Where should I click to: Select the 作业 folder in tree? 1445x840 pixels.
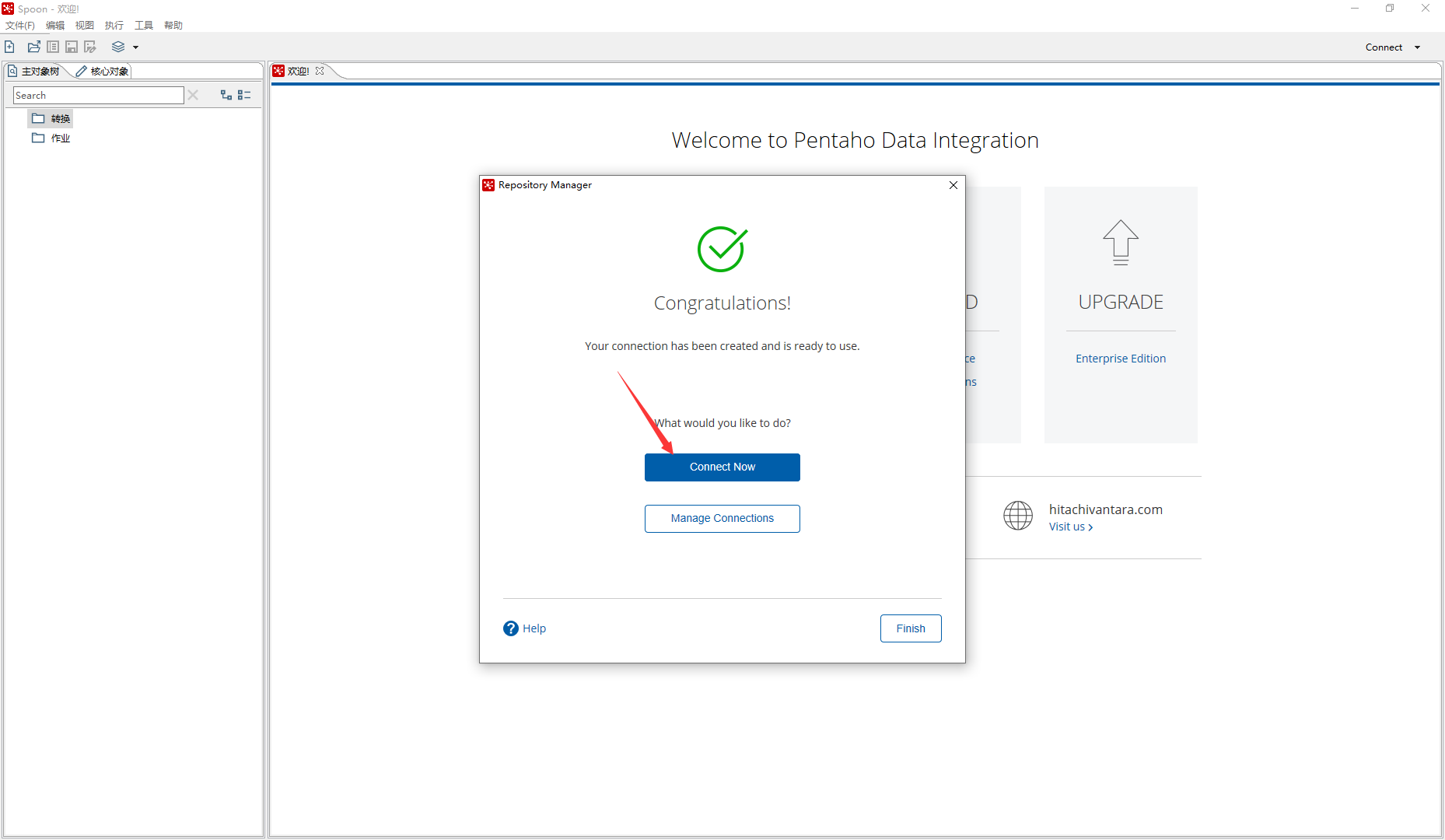pos(51,138)
